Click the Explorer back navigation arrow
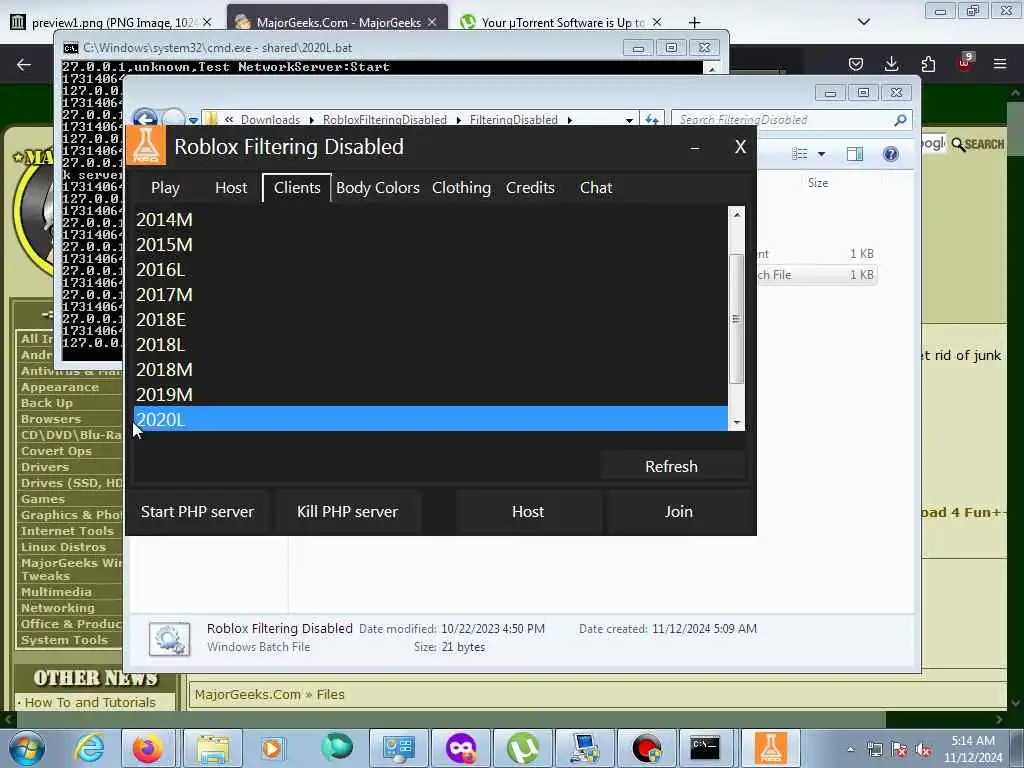1024x768 pixels. [145, 120]
